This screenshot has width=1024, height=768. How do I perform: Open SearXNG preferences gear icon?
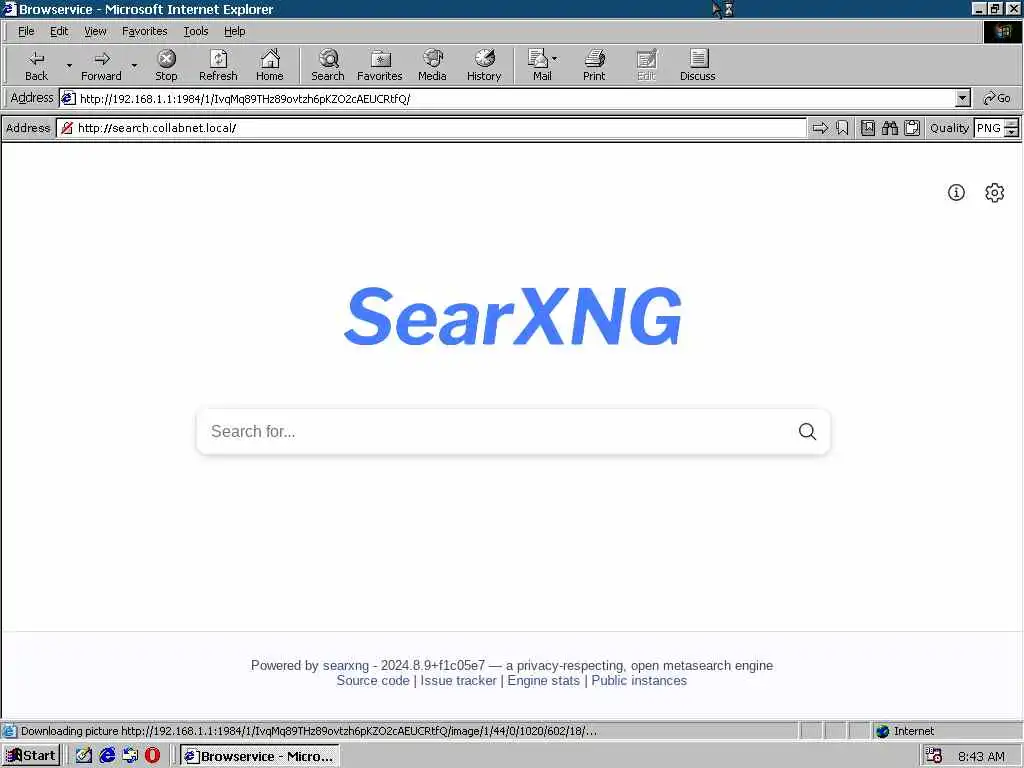pos(995,193)
